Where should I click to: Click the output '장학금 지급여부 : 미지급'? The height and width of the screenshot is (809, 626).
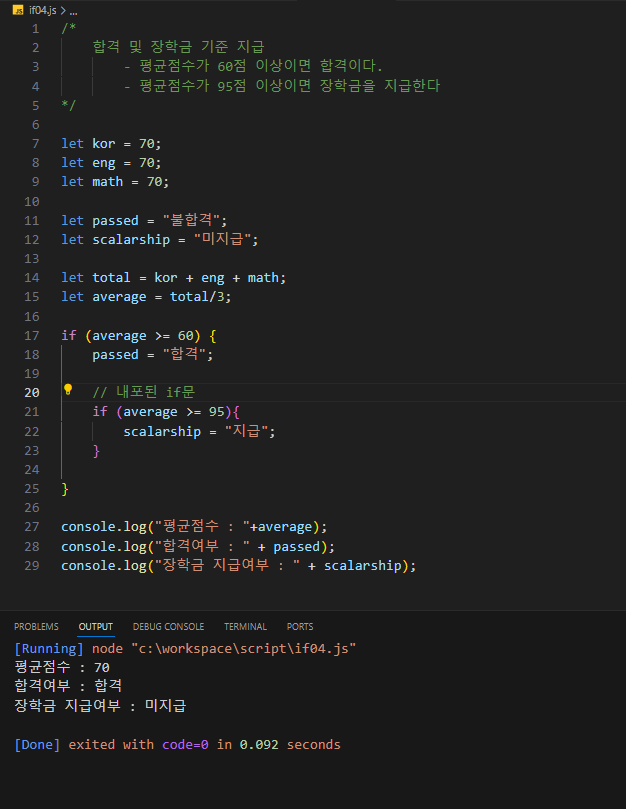pos(100,705)
